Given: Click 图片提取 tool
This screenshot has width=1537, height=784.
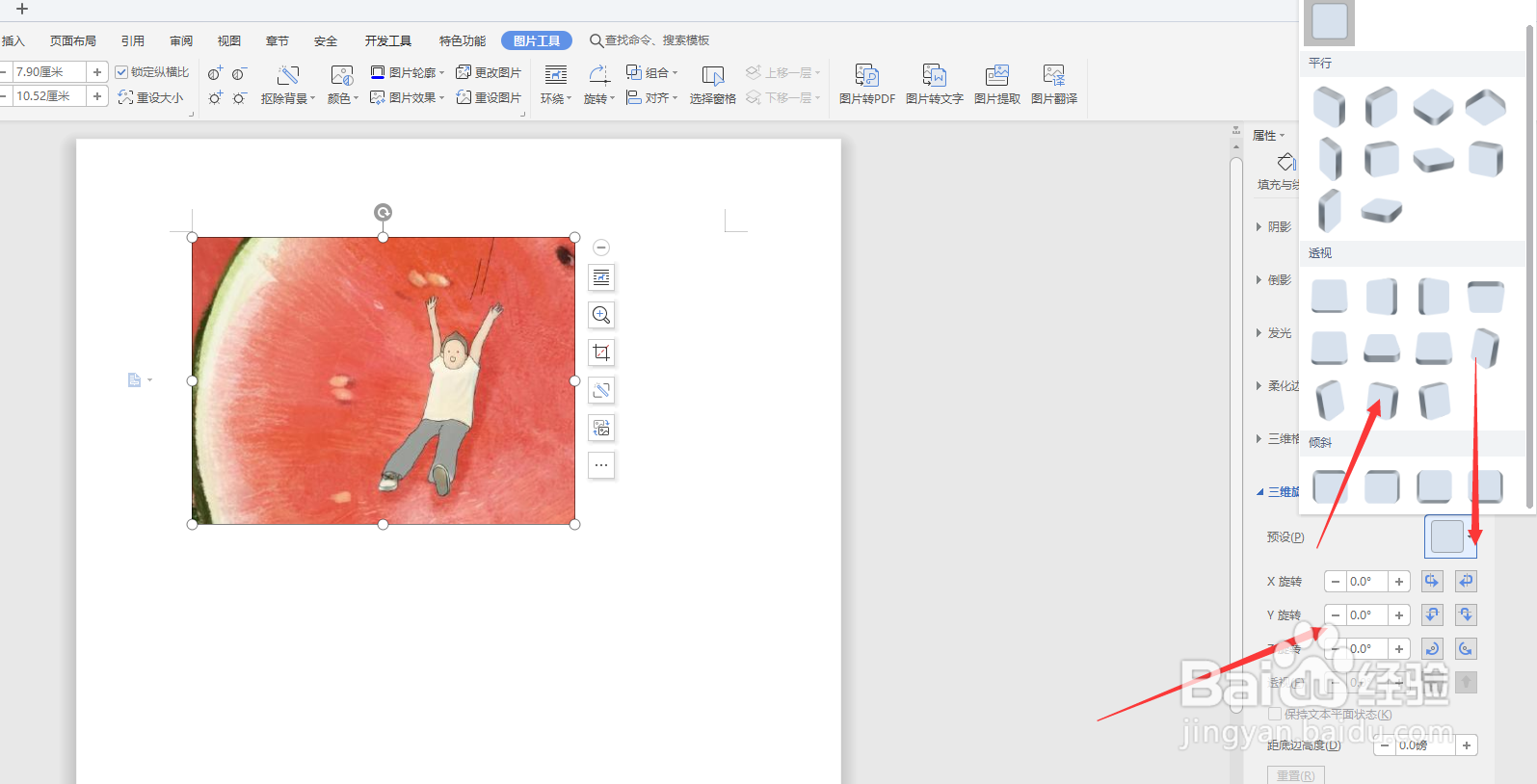Looking at the screenshot, I should pyautogui.click(x=997, y=85).
